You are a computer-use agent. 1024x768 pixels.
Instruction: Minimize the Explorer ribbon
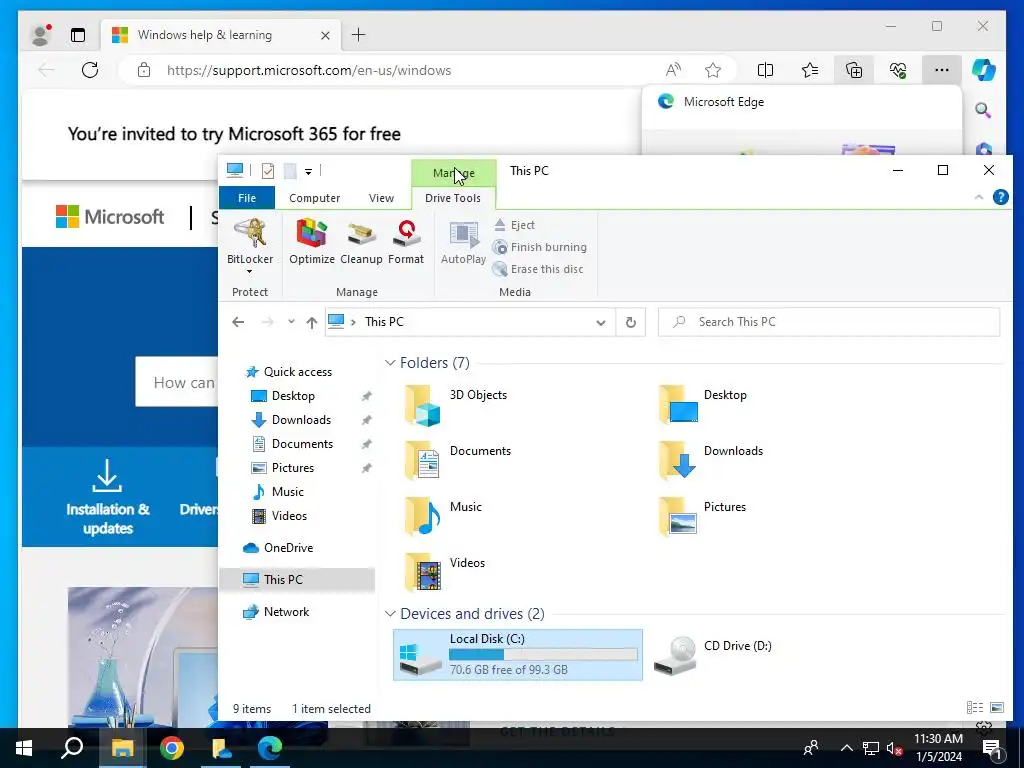pyautogui.click(x=978, y=197)
